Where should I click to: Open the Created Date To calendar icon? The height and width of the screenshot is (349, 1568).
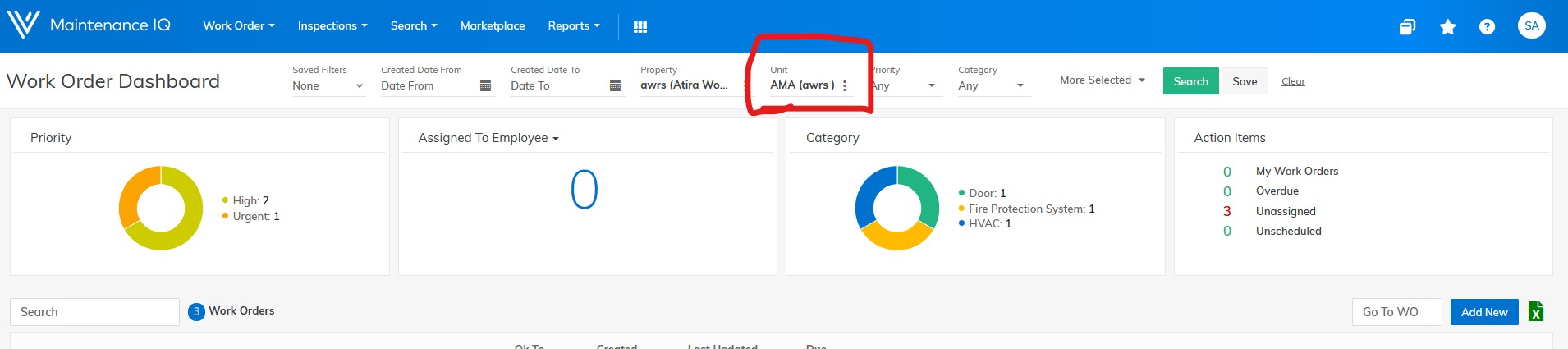615,85
